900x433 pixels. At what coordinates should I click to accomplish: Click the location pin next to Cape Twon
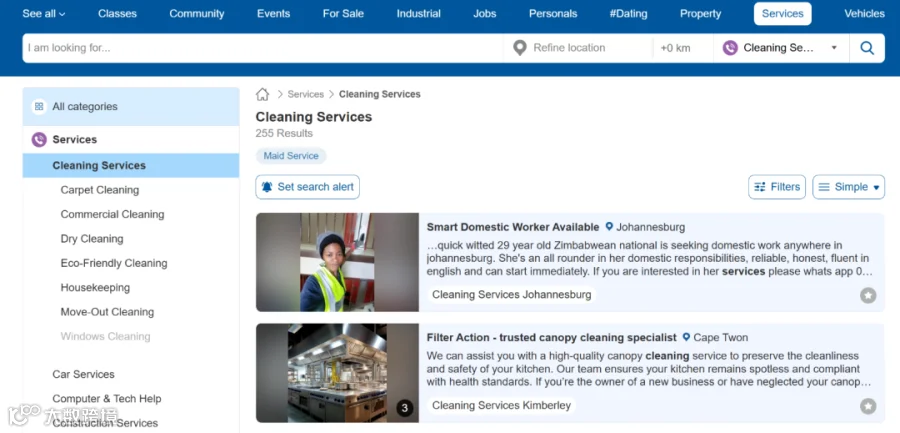(x=686, y=337)
